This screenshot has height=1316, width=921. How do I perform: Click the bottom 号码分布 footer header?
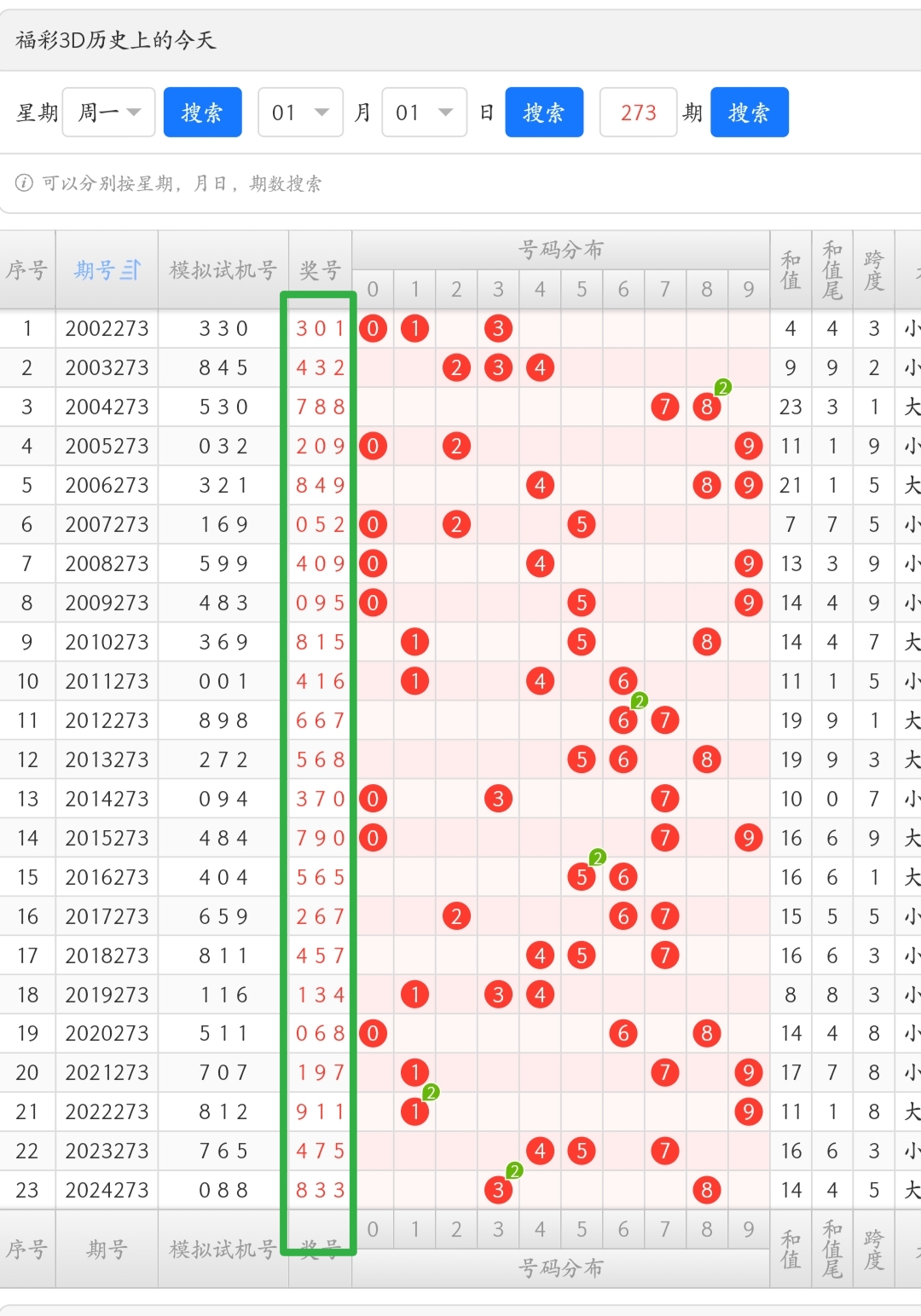click(x=561, y=1268)
